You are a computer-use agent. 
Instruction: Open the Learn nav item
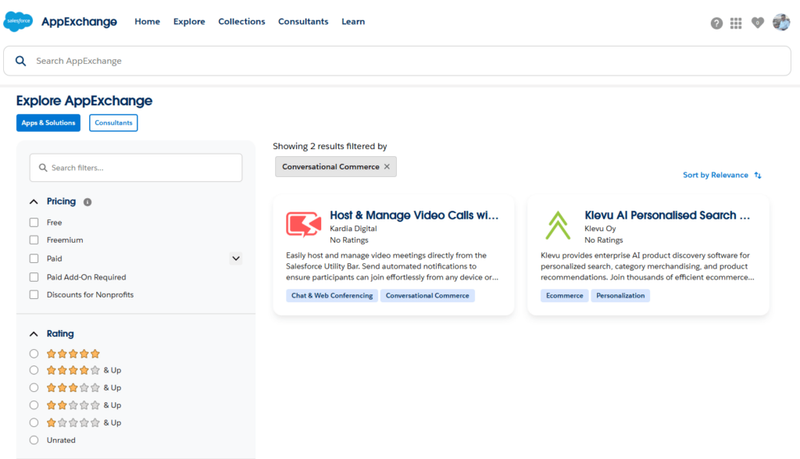[353, 21]
